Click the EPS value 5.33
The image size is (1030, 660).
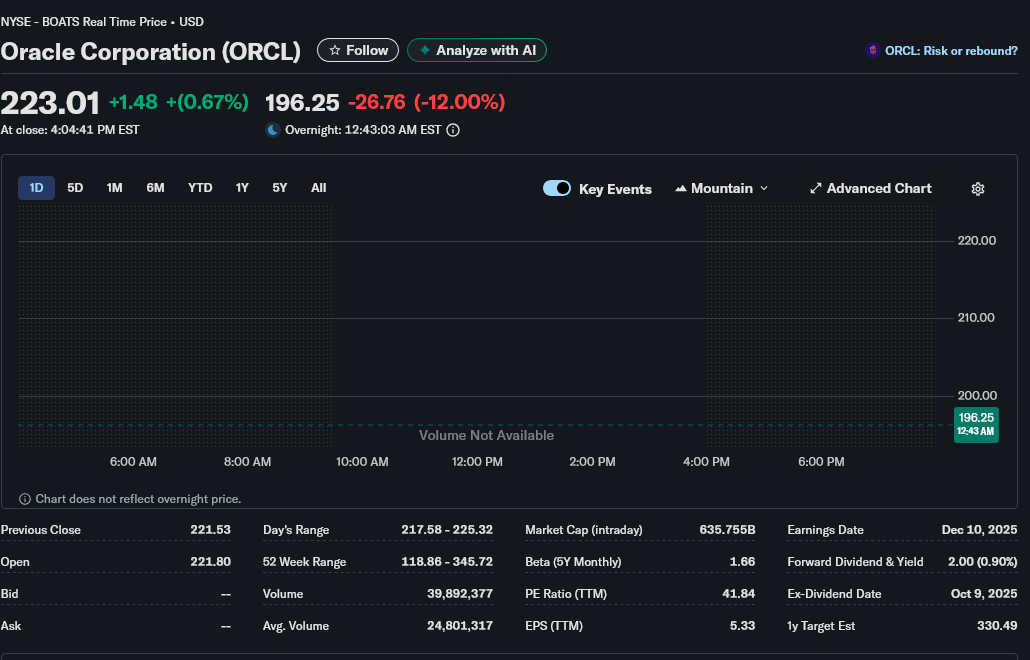[742, 626]
